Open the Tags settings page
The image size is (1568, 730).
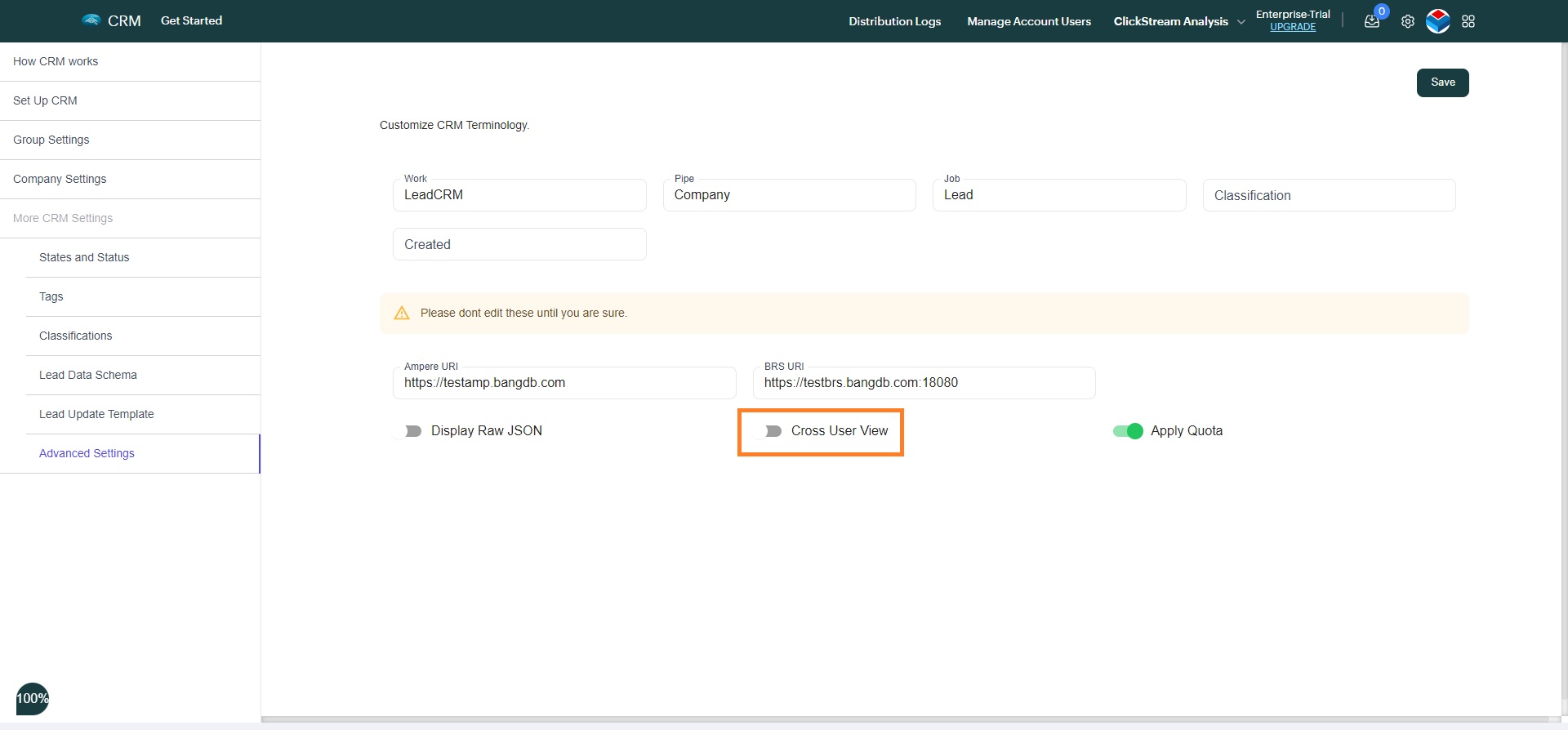click(144, 296)
